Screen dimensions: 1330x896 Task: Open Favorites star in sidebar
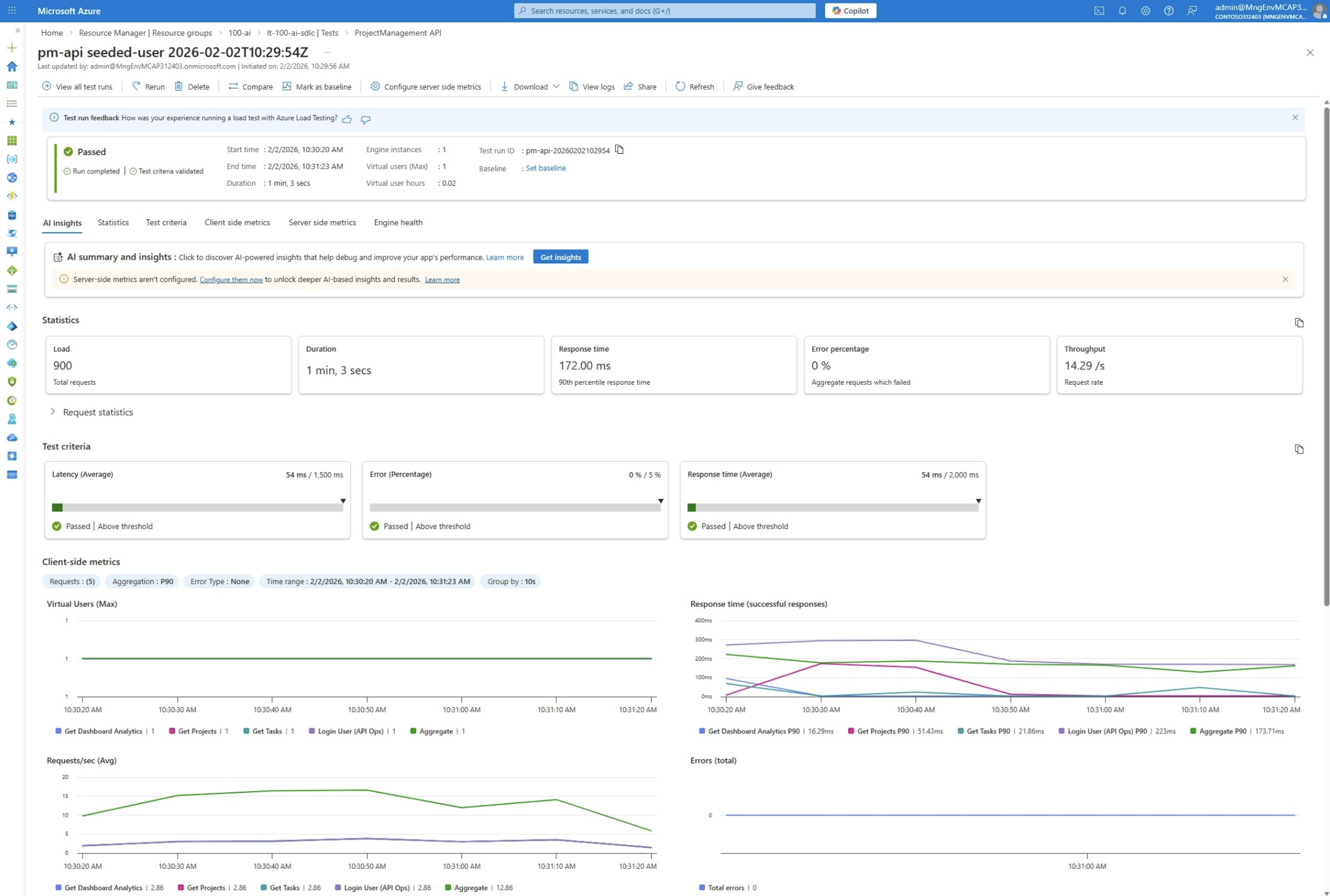[12, 122]
